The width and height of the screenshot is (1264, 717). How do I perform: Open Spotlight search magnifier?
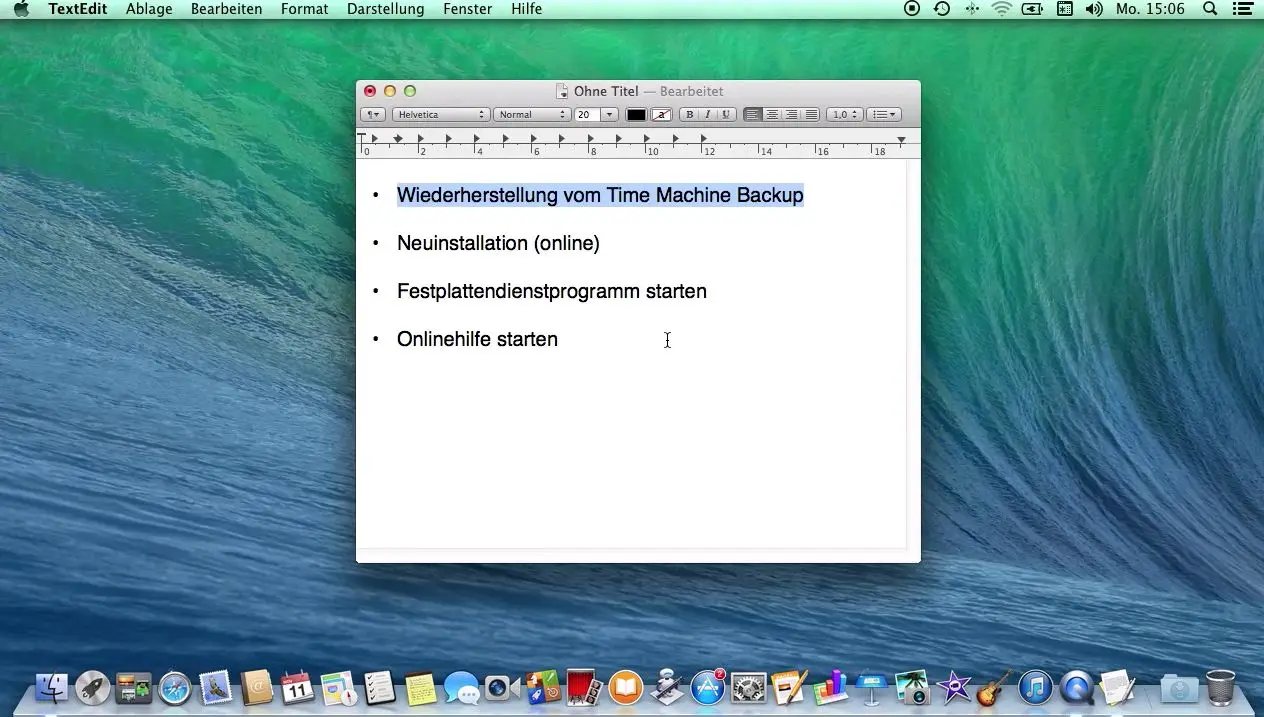click(1210, 9)
